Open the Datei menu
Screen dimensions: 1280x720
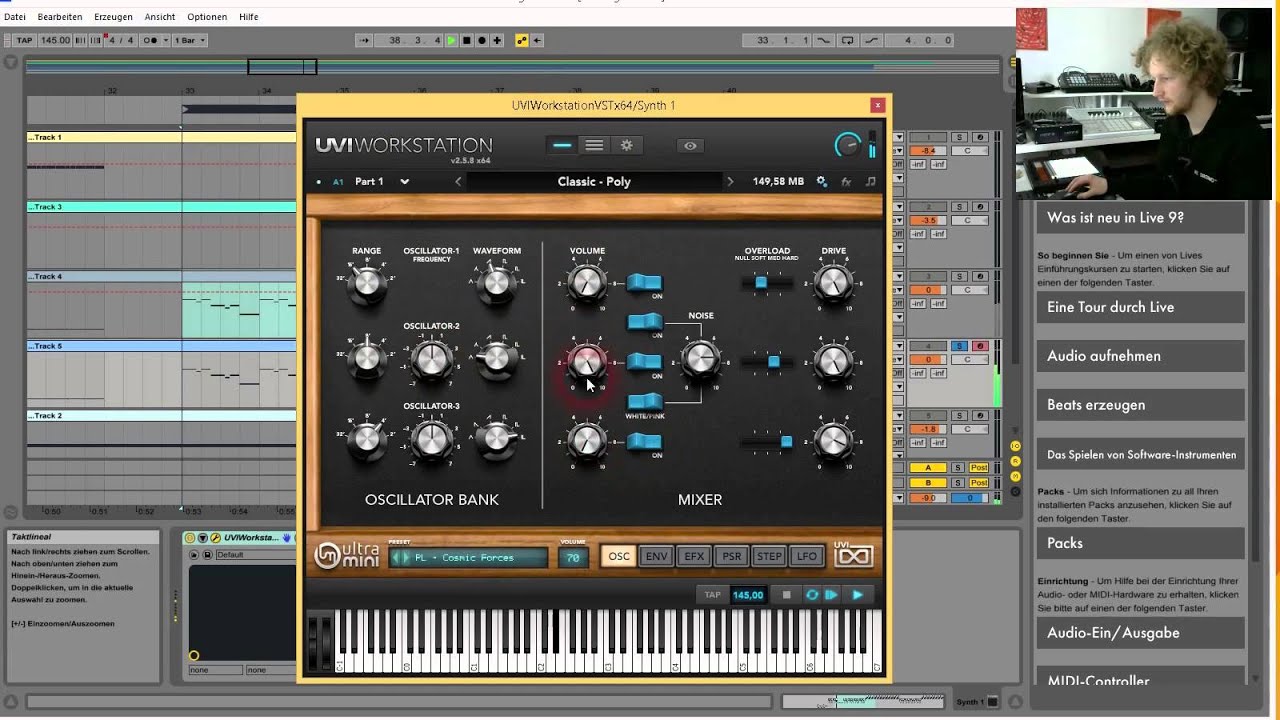click(x=15, y=17)
